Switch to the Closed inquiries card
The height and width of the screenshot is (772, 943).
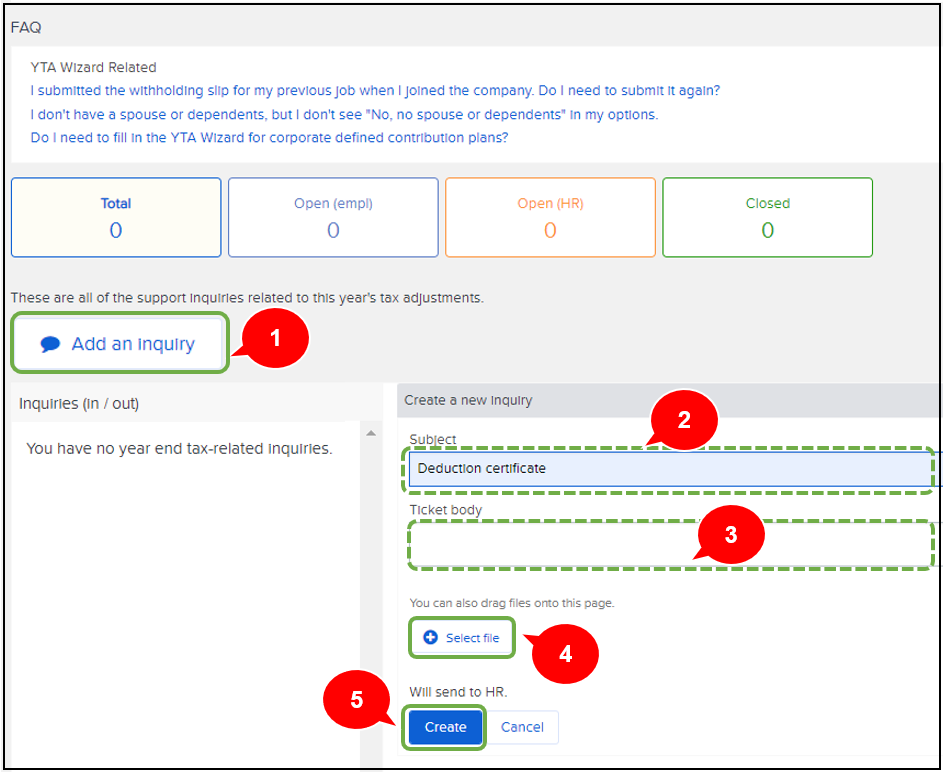(767, 218)
